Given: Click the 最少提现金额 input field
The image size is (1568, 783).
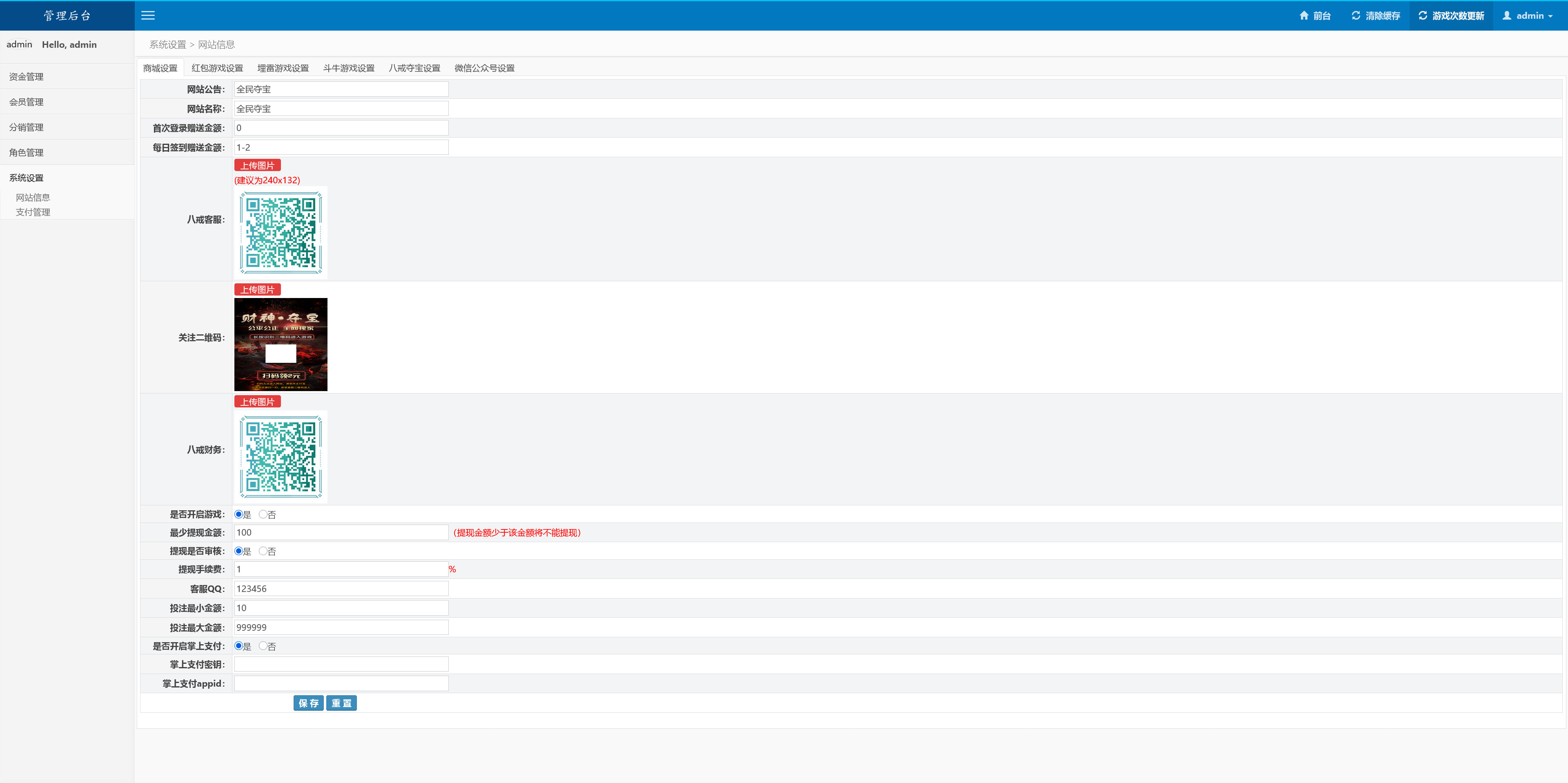Looking at the screenshot, I should pos(341,532).
